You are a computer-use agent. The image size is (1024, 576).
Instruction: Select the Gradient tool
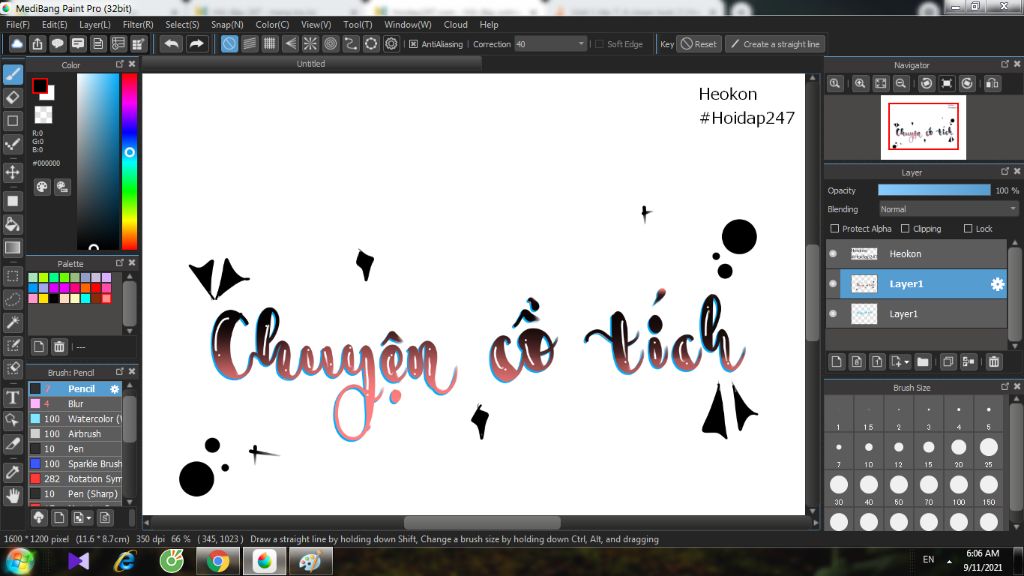click(13, 248)
